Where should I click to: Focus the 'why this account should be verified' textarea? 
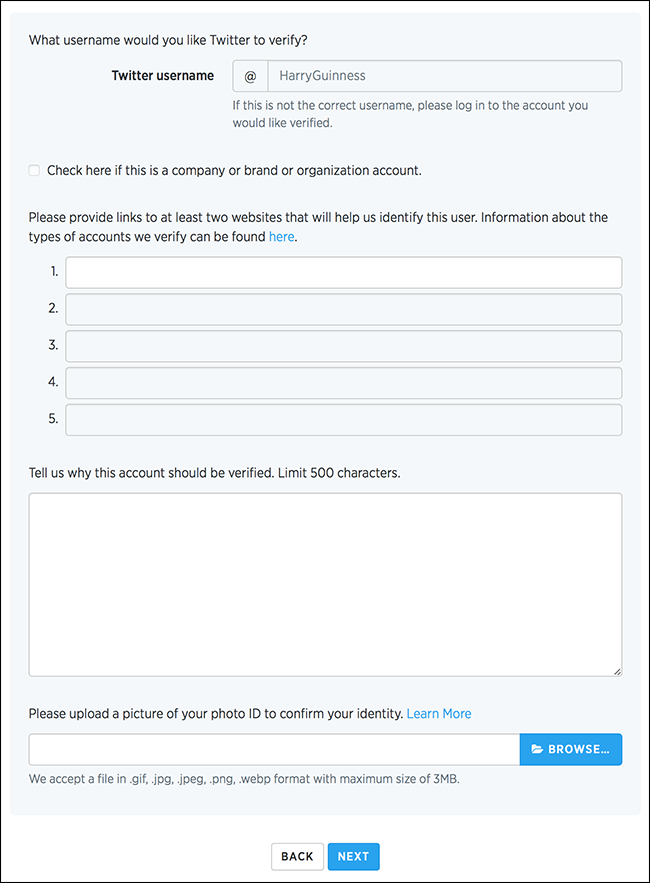point(325,584)
